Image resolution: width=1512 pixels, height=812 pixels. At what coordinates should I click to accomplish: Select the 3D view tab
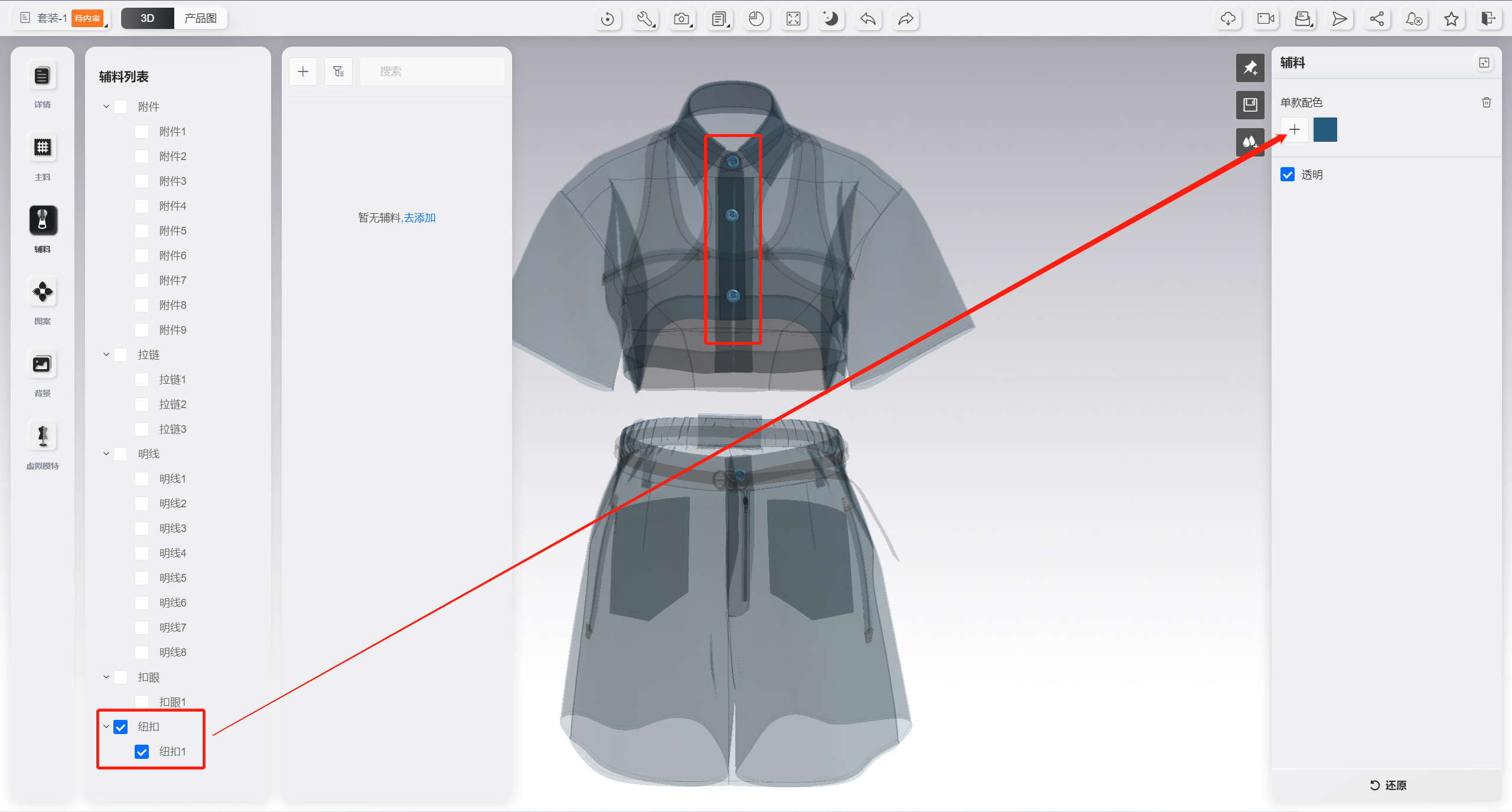[148, 18]
